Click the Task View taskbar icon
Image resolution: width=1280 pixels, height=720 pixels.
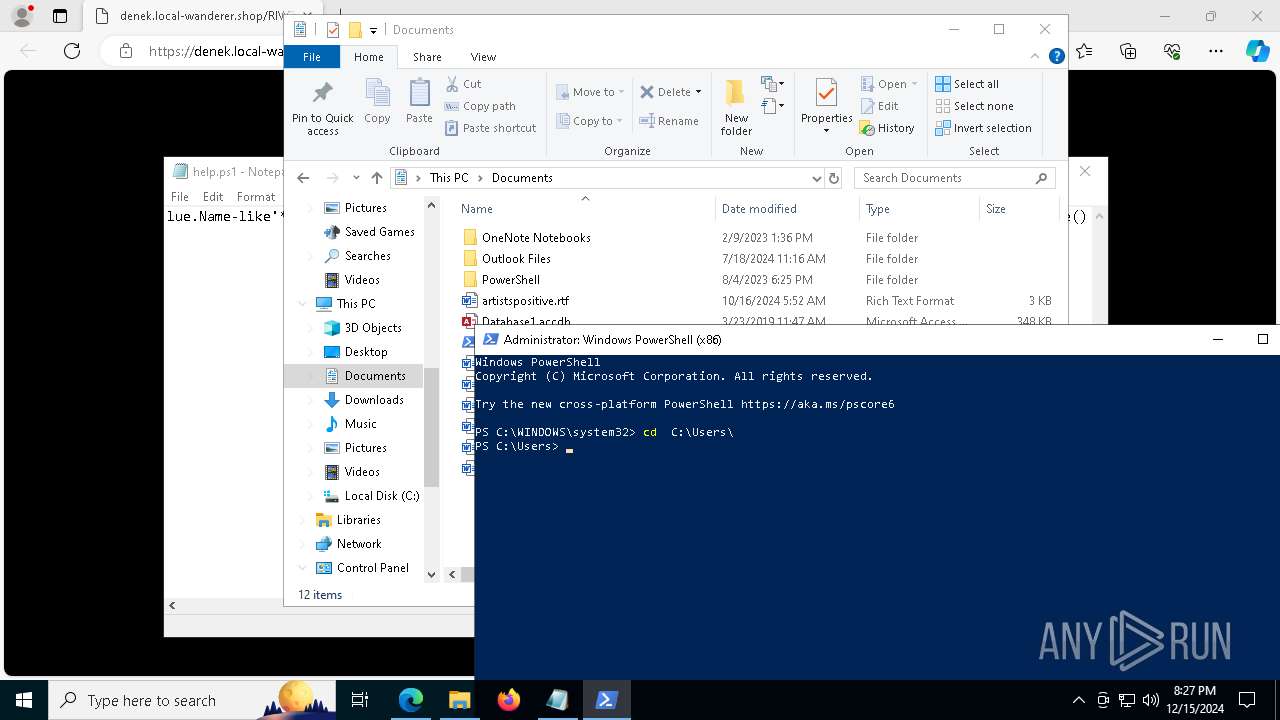click(361, 700)
